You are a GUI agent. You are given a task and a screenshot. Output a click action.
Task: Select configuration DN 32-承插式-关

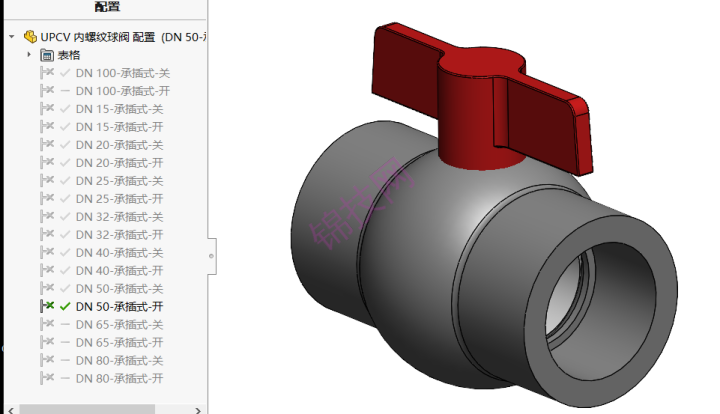pyautogui.click(x=119, y=217)
